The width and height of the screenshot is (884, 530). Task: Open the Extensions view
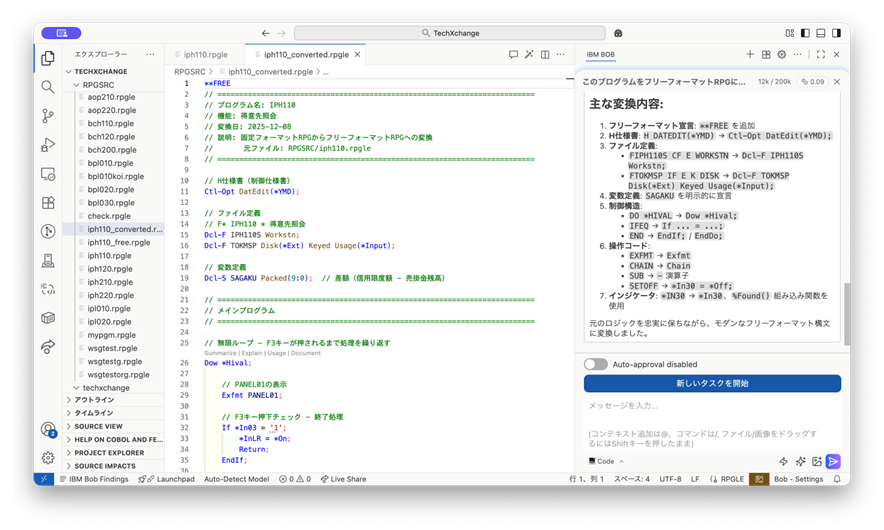click(x=48, y=202)
